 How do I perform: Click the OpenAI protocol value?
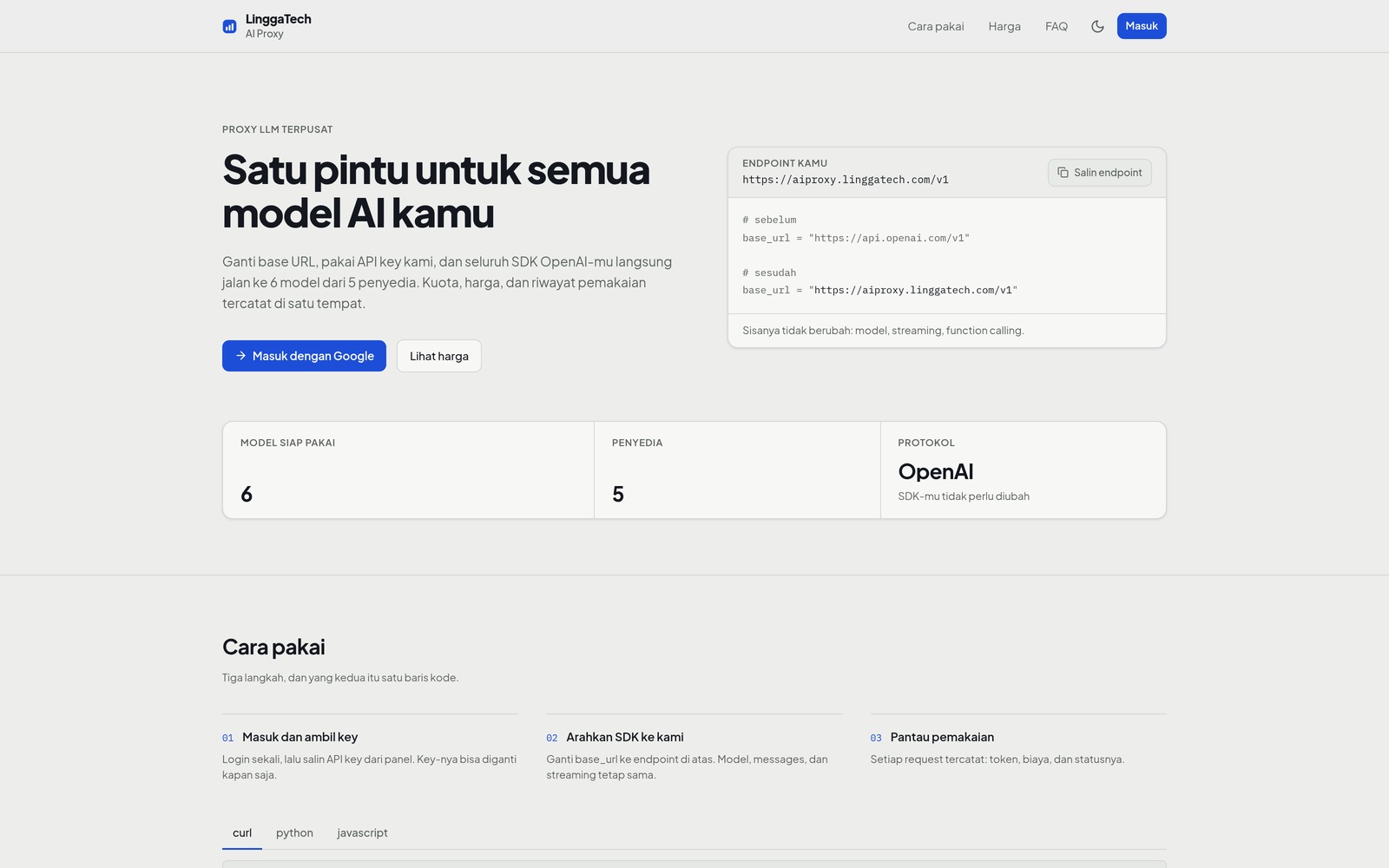[x=936, y=471]
